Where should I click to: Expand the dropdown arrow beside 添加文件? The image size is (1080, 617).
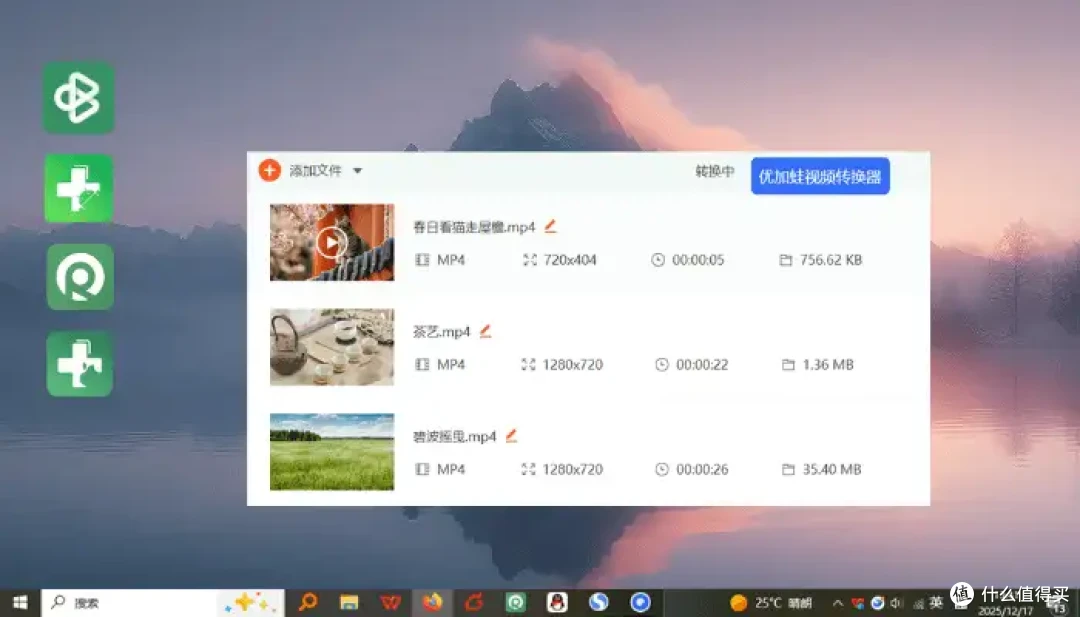tap(357, 171)
